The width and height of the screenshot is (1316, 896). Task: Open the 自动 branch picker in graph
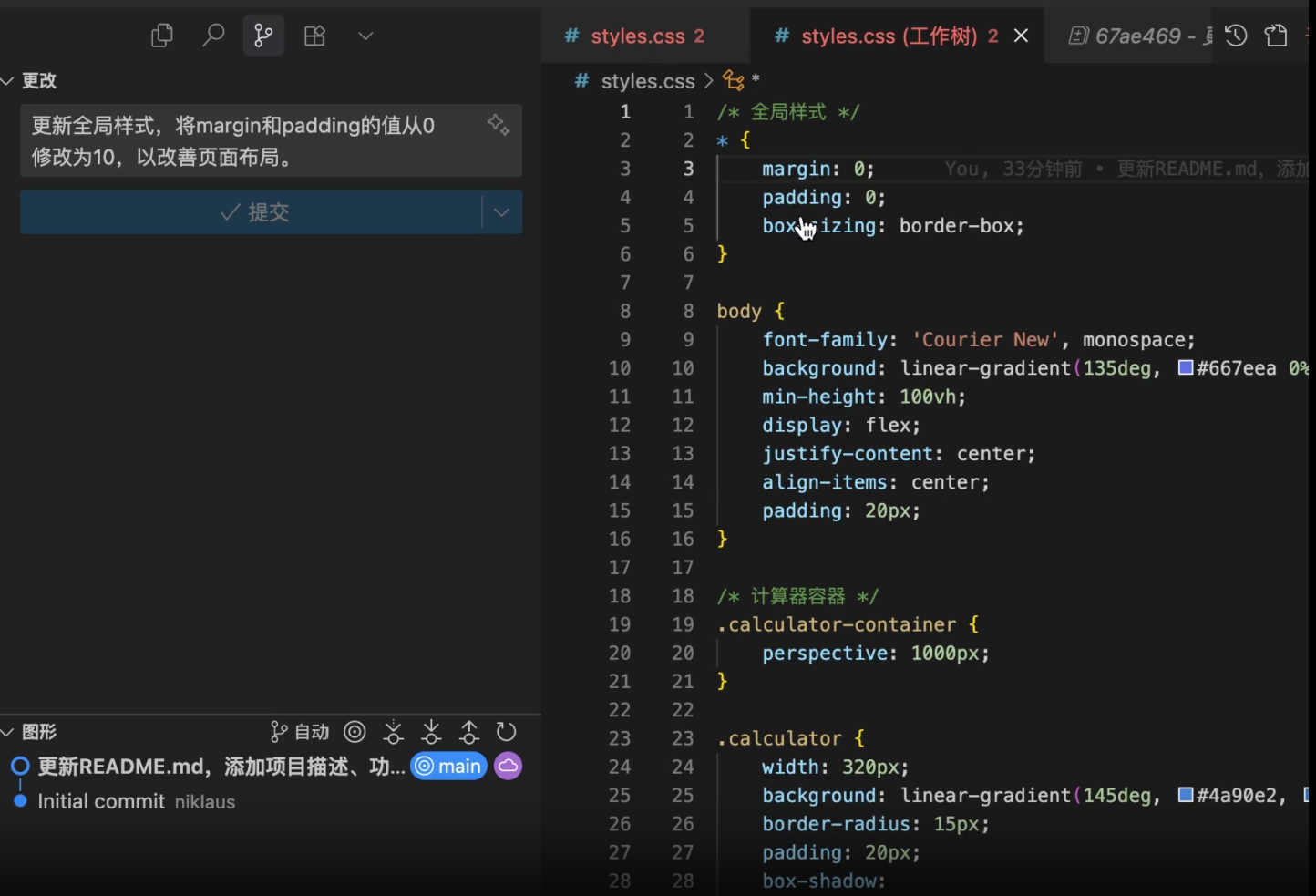[x=299, y=731]
